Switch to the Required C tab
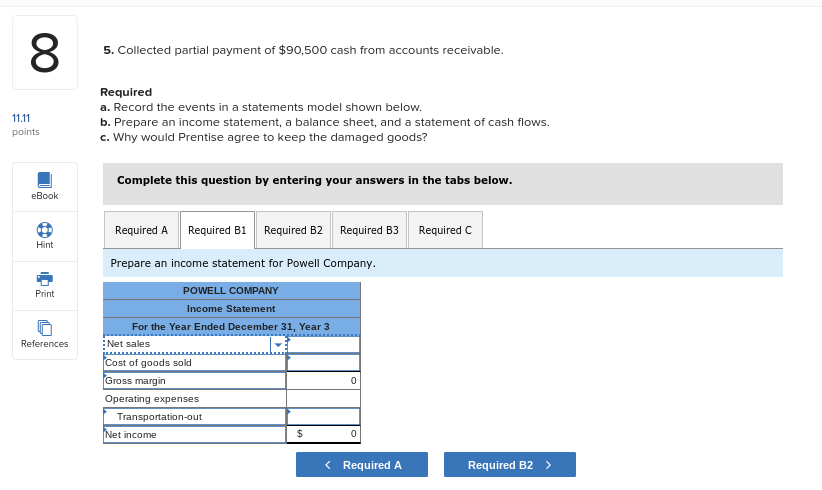The height and width of the screenshot is (490, 822). tap(446, 230)
